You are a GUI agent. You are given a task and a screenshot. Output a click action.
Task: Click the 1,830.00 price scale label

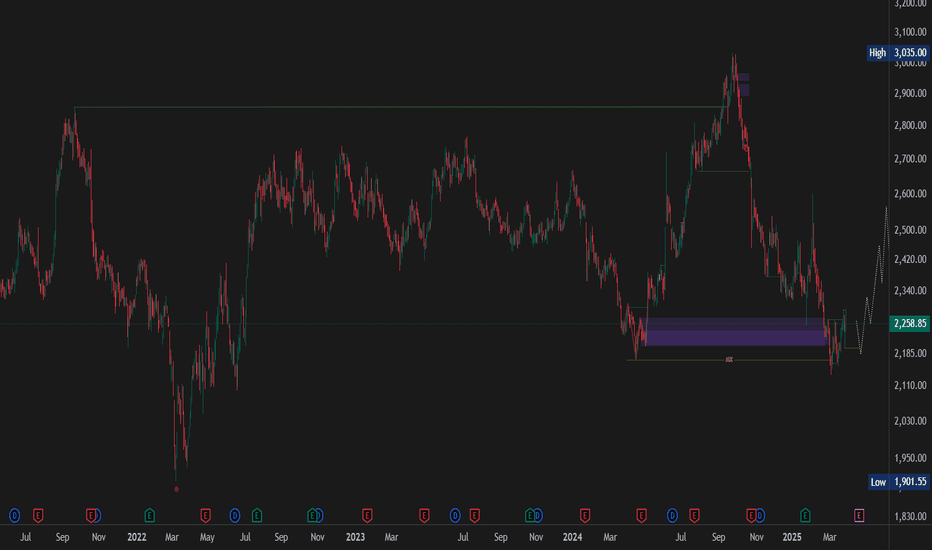coord(910,517)
